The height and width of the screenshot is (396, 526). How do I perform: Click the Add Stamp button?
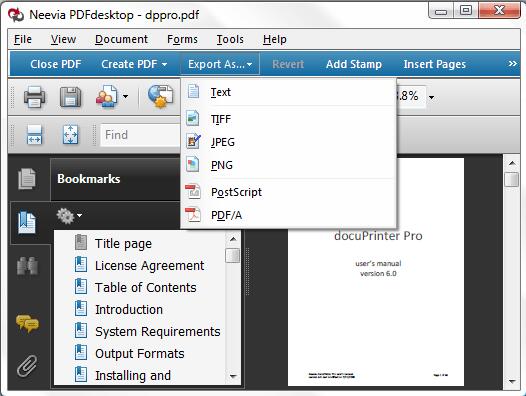point(354,64)
